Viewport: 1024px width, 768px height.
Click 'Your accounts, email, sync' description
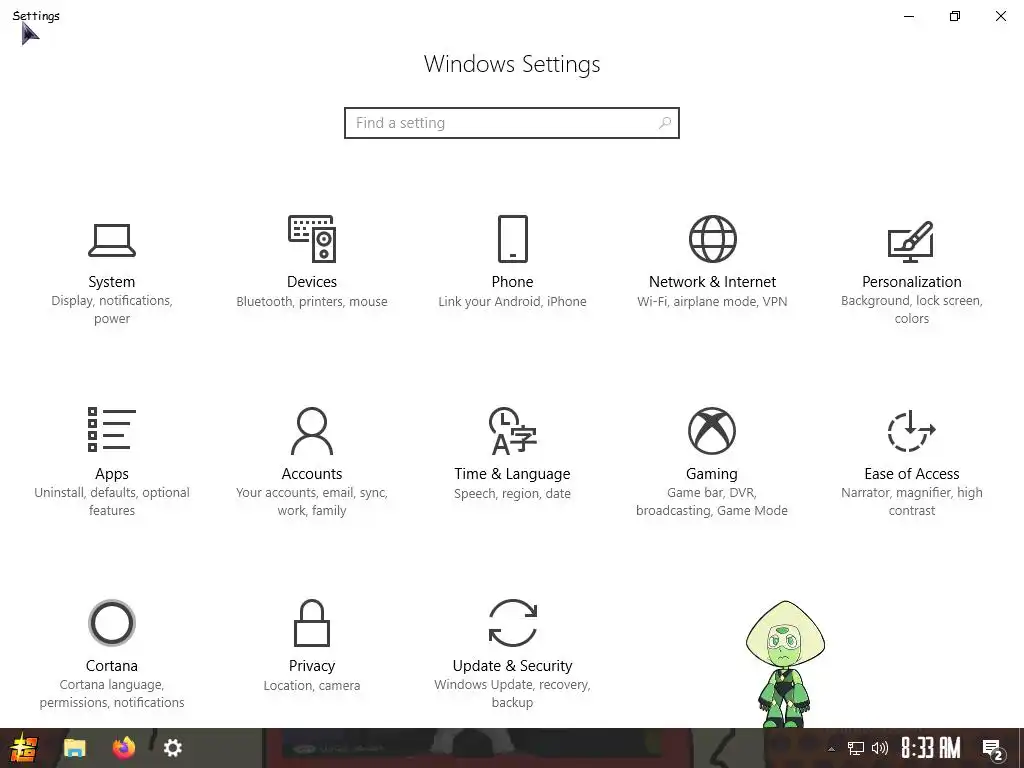coord(312,502)
